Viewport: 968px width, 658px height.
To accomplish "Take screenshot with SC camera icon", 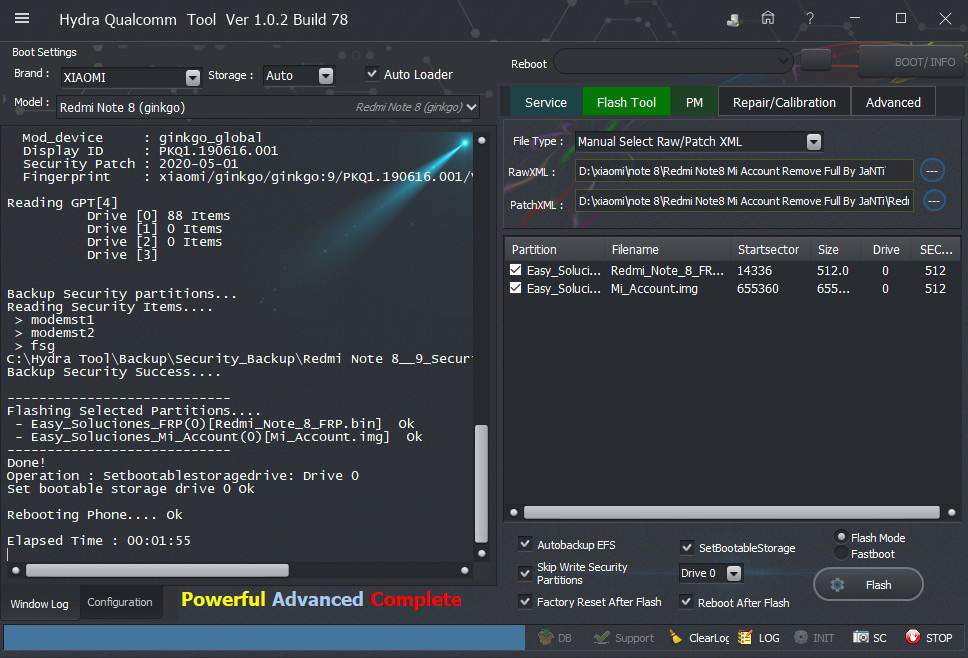I will [861, 637].
